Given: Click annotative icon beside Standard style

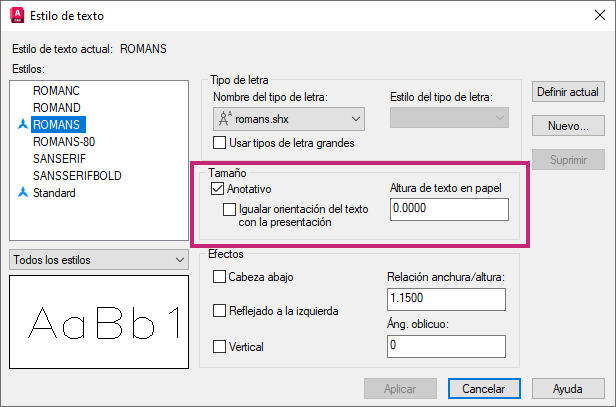Looking at the screenshot, I should coord(23,192).
